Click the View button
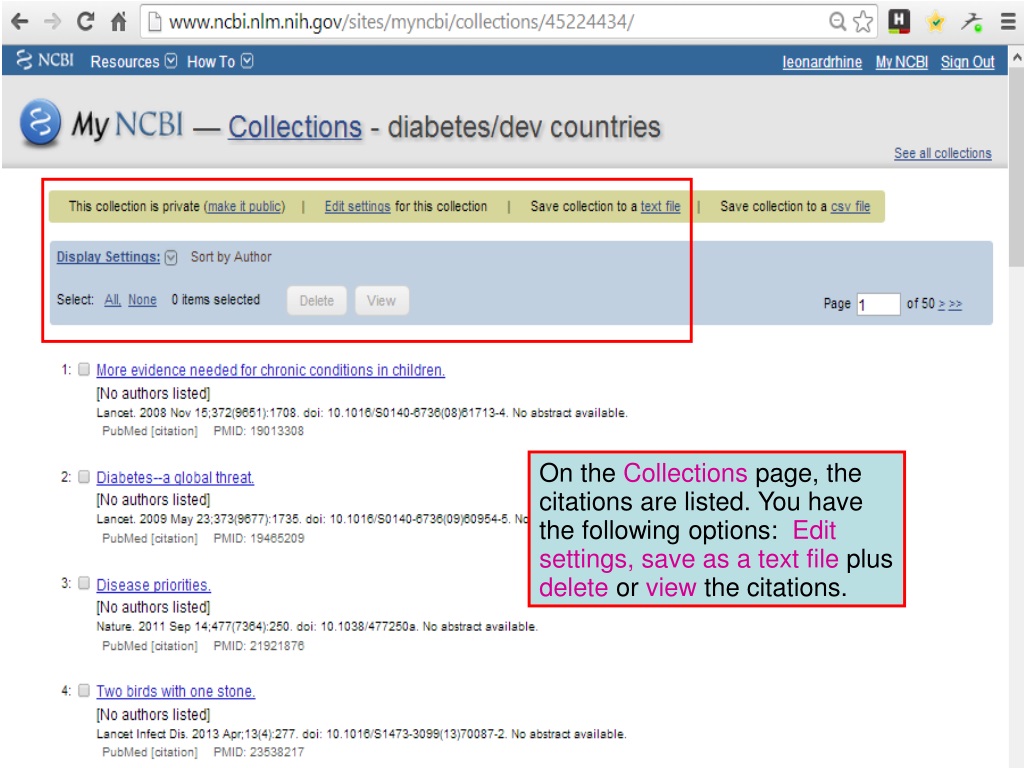Screen dimensions: 1024x768 click(381, 300)
